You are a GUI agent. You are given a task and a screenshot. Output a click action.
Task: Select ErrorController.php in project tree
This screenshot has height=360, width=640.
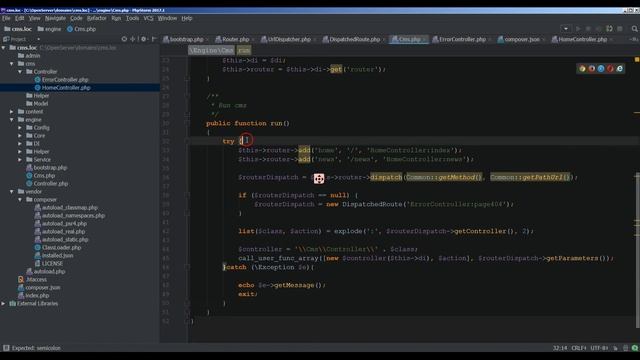(x=65, y=80)
